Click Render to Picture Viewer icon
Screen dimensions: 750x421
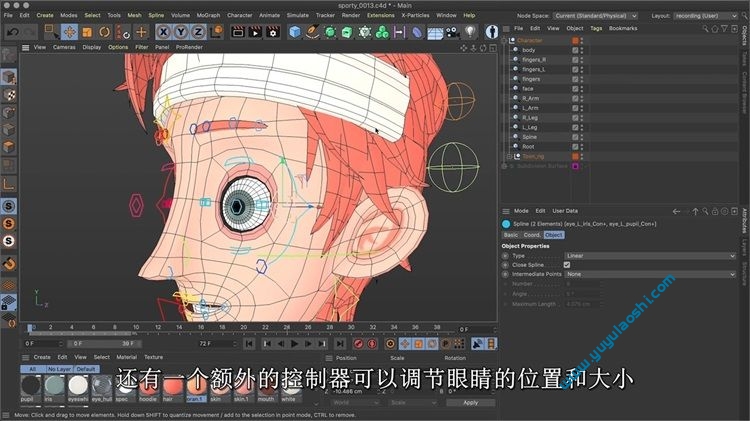pyautogui.click(x=255, y=32)
